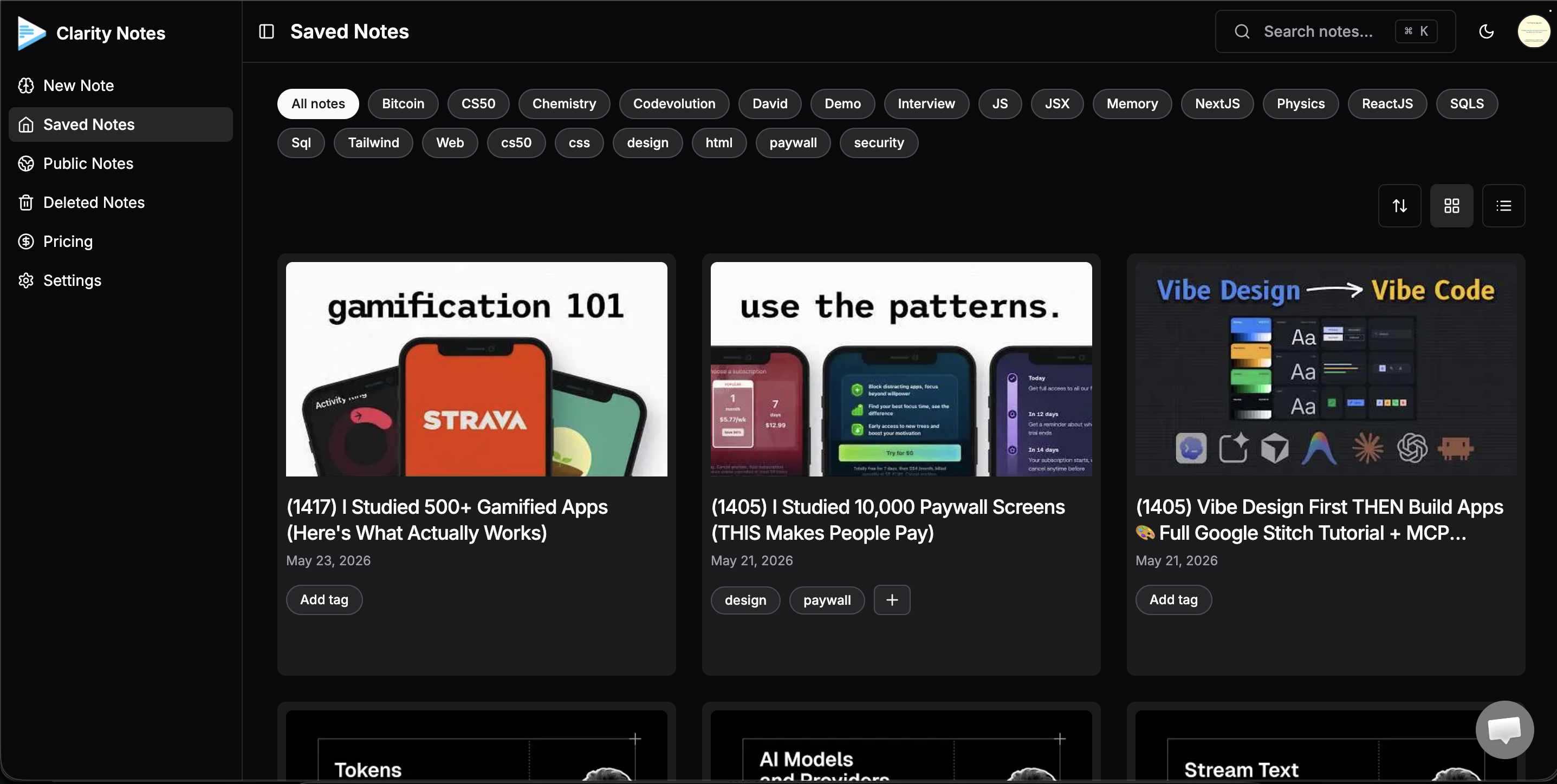Open the user profile avatar
Screen dimensions: 1557x784
coord(1534,31)
